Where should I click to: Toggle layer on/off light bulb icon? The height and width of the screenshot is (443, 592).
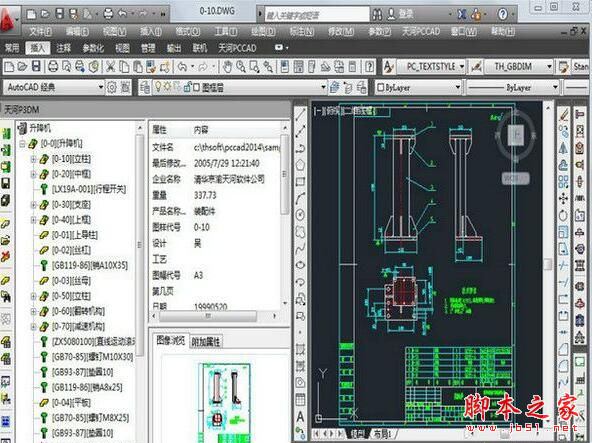pyautogui.click(x=158, y=87)
